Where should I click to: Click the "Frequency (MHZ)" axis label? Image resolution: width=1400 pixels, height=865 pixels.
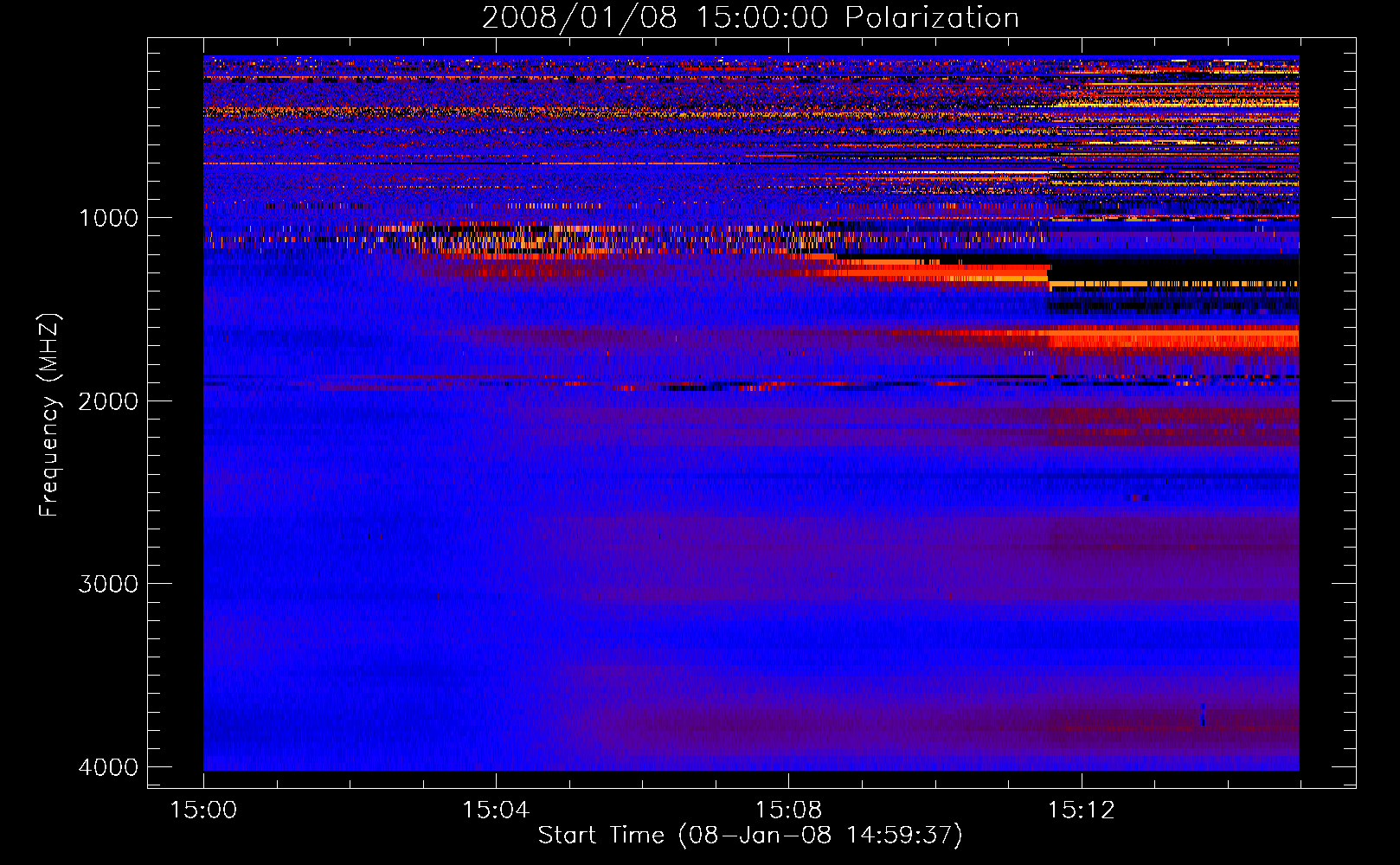(50, 415)
